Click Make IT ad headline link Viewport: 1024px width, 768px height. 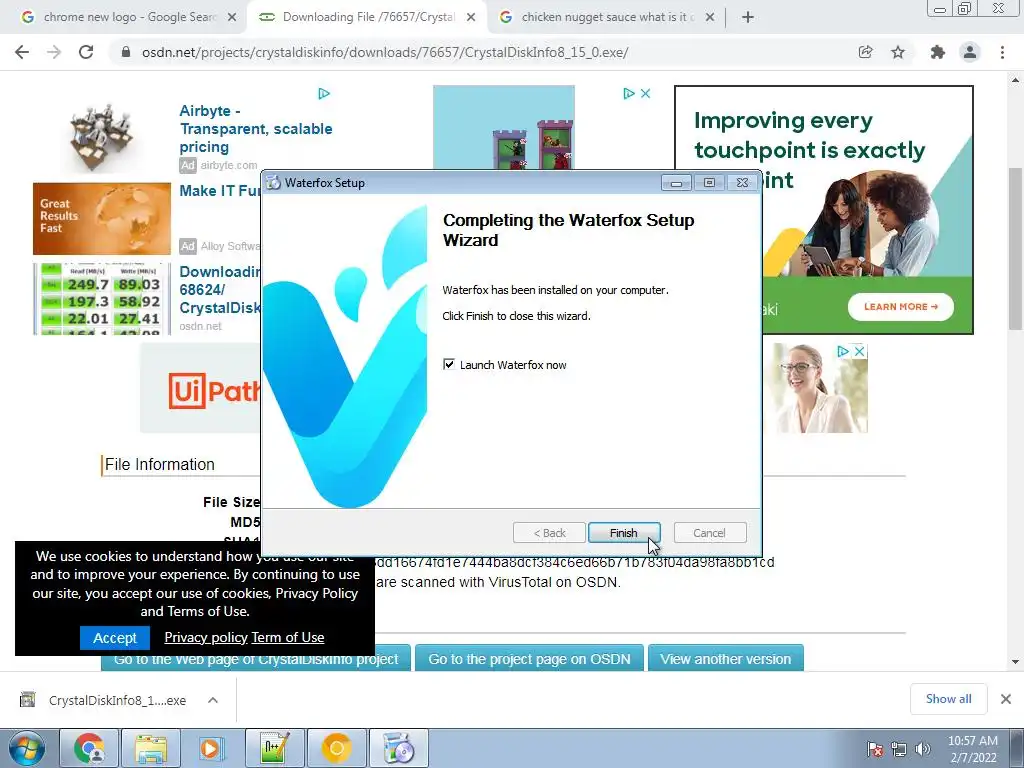pyautogui.click(x=220, y=191)
